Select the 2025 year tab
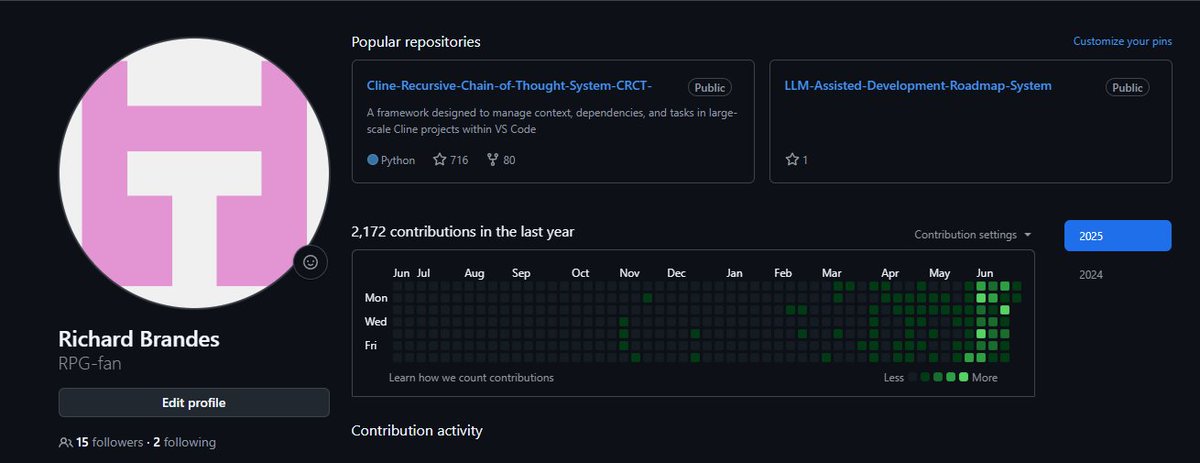Screen dimensions: 1200x463 pos(1117,235)
